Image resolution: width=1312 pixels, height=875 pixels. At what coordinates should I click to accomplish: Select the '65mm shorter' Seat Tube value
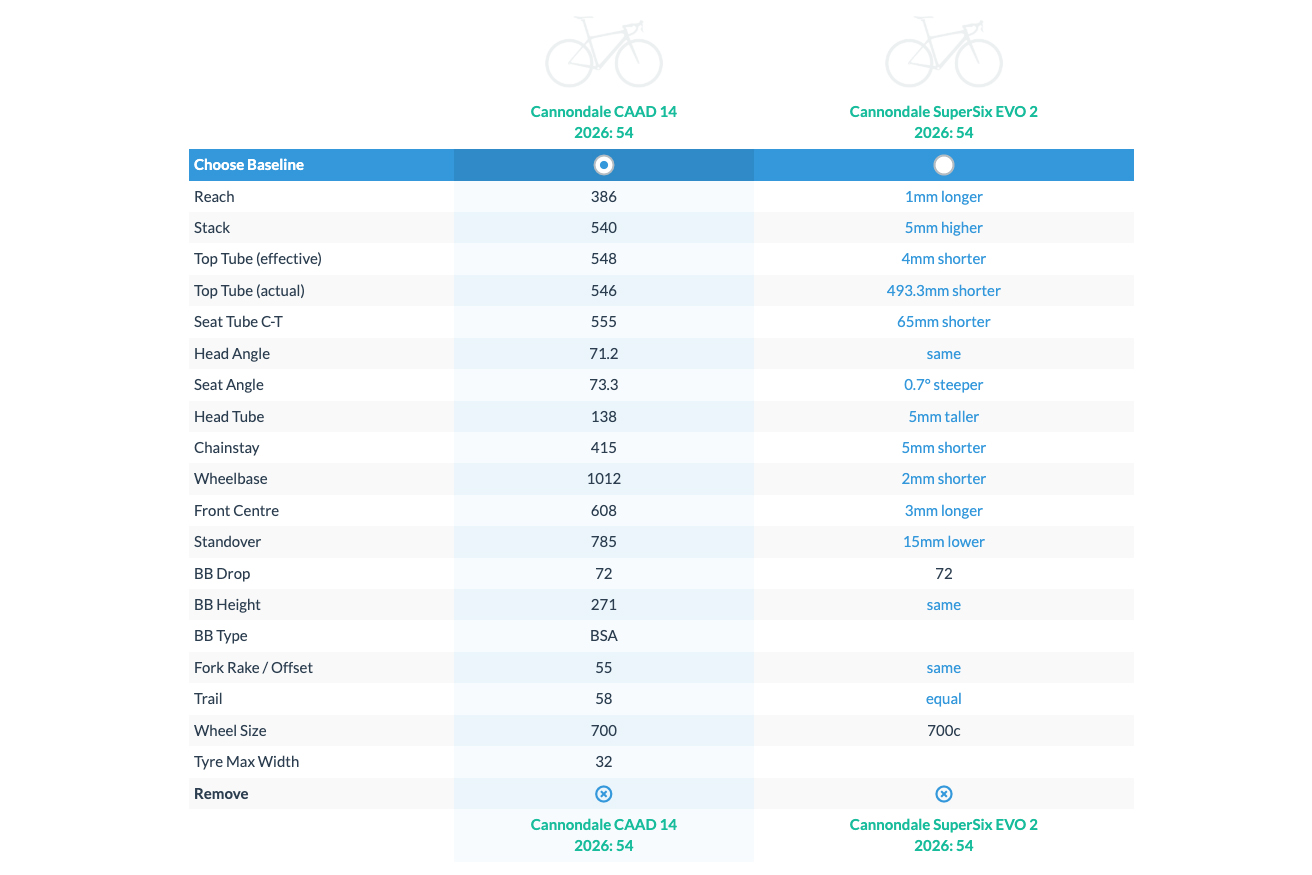(944, 322)
